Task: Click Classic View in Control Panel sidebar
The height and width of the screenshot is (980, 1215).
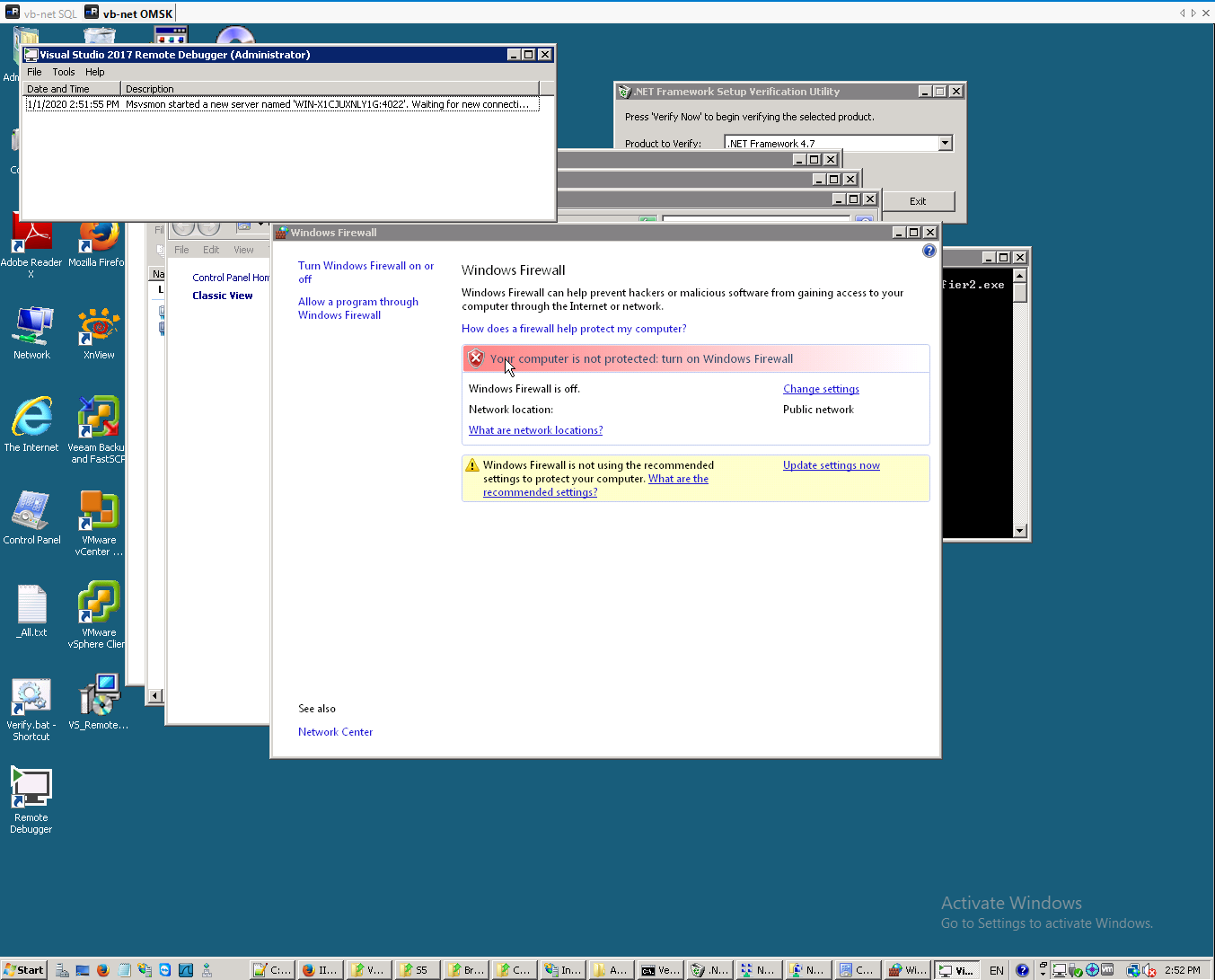Action: click(x=222, y=296)
